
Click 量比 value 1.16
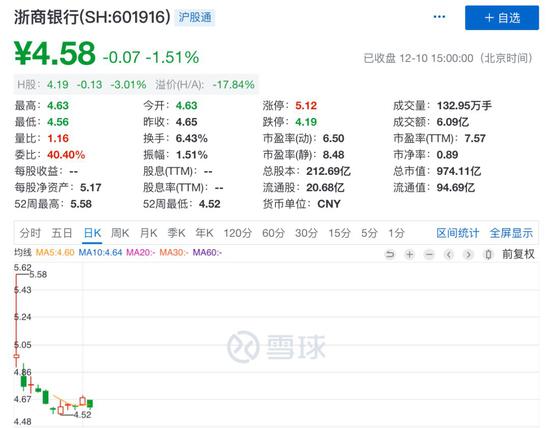point(58,138)
